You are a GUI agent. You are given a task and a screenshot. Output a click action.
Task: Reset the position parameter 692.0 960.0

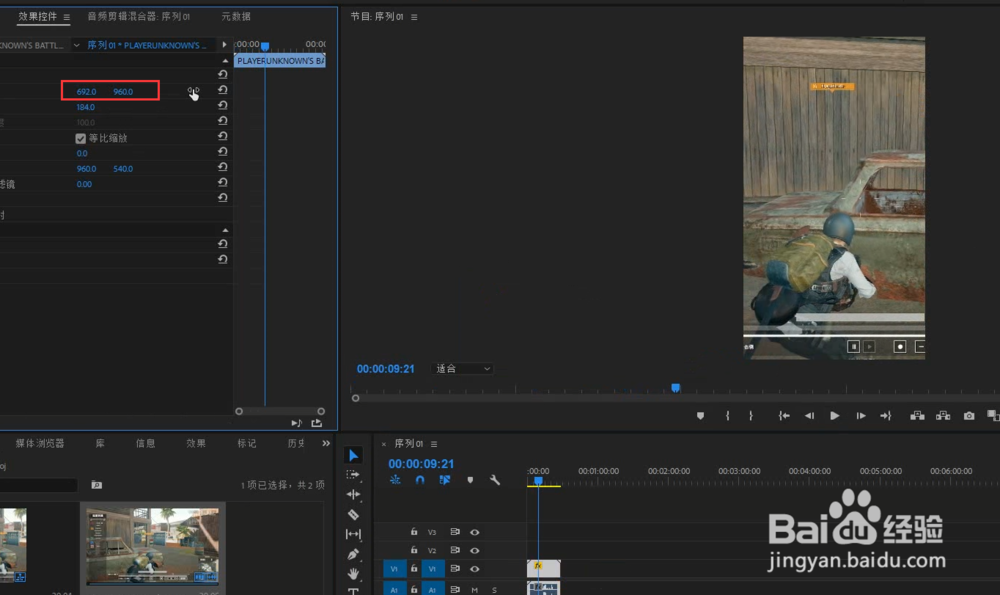[223, 91]
